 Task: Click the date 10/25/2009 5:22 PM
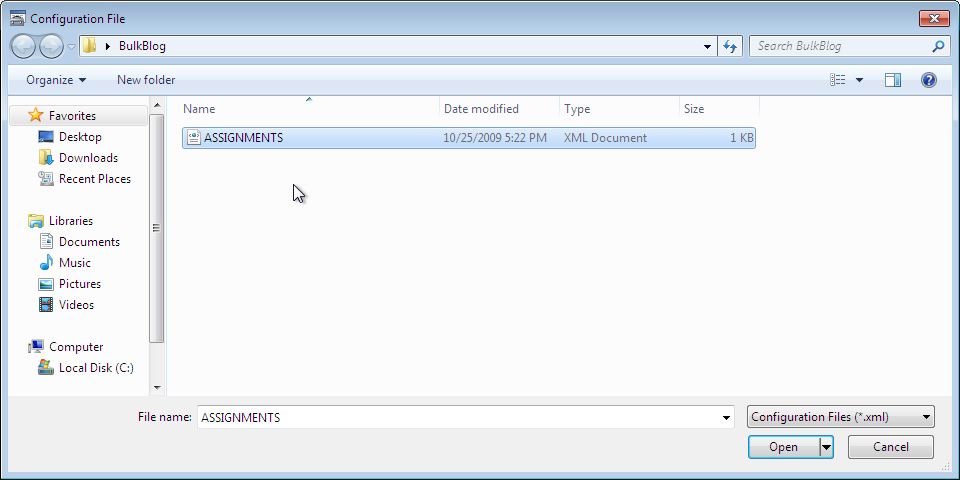[495, 138]
